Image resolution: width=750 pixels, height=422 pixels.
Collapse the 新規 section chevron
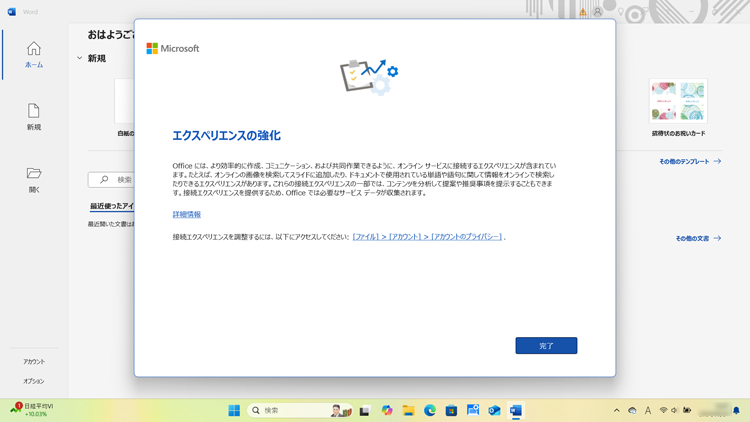click(80, 59)
